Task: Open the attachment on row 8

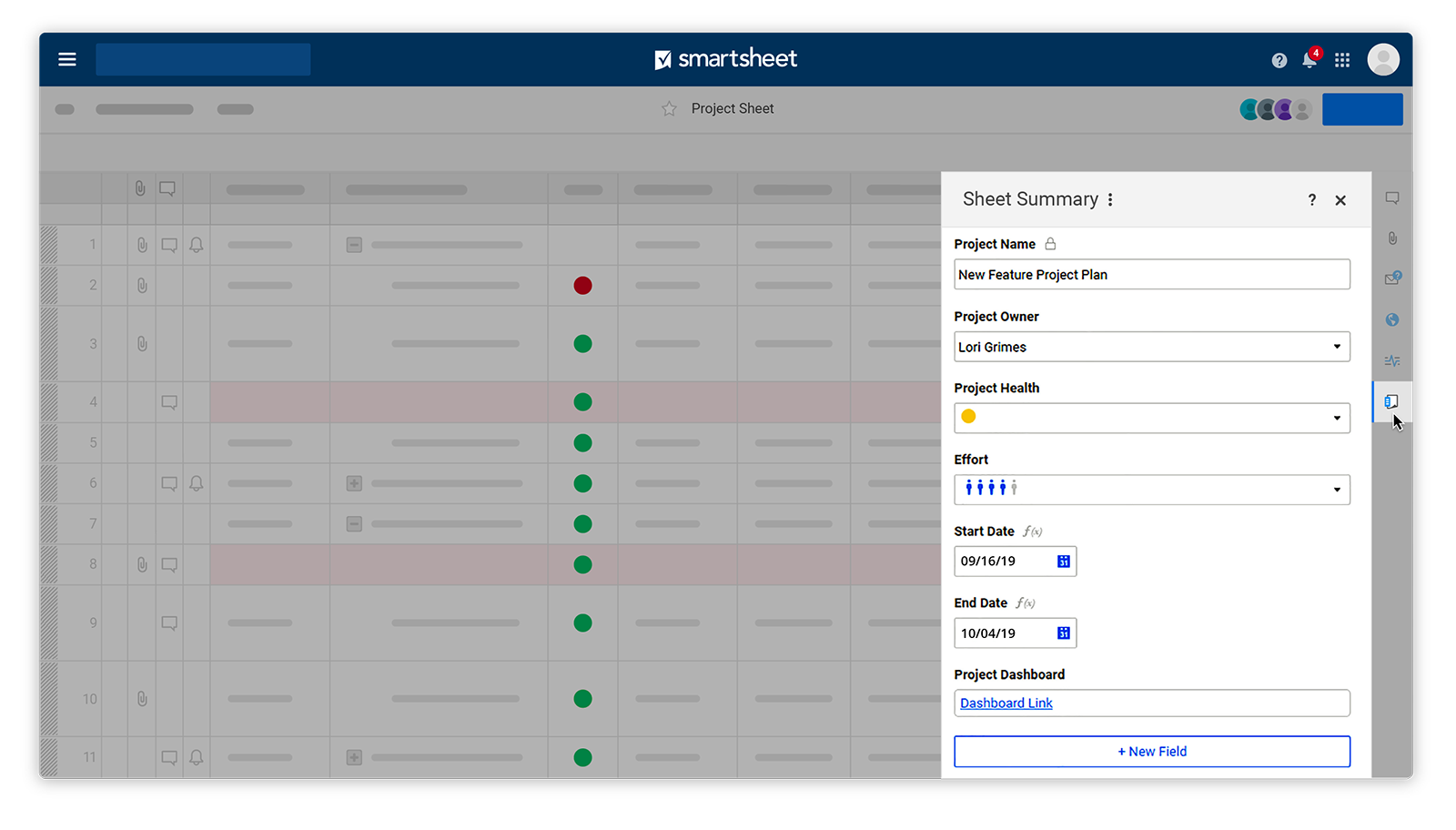Action: [142, 564]
